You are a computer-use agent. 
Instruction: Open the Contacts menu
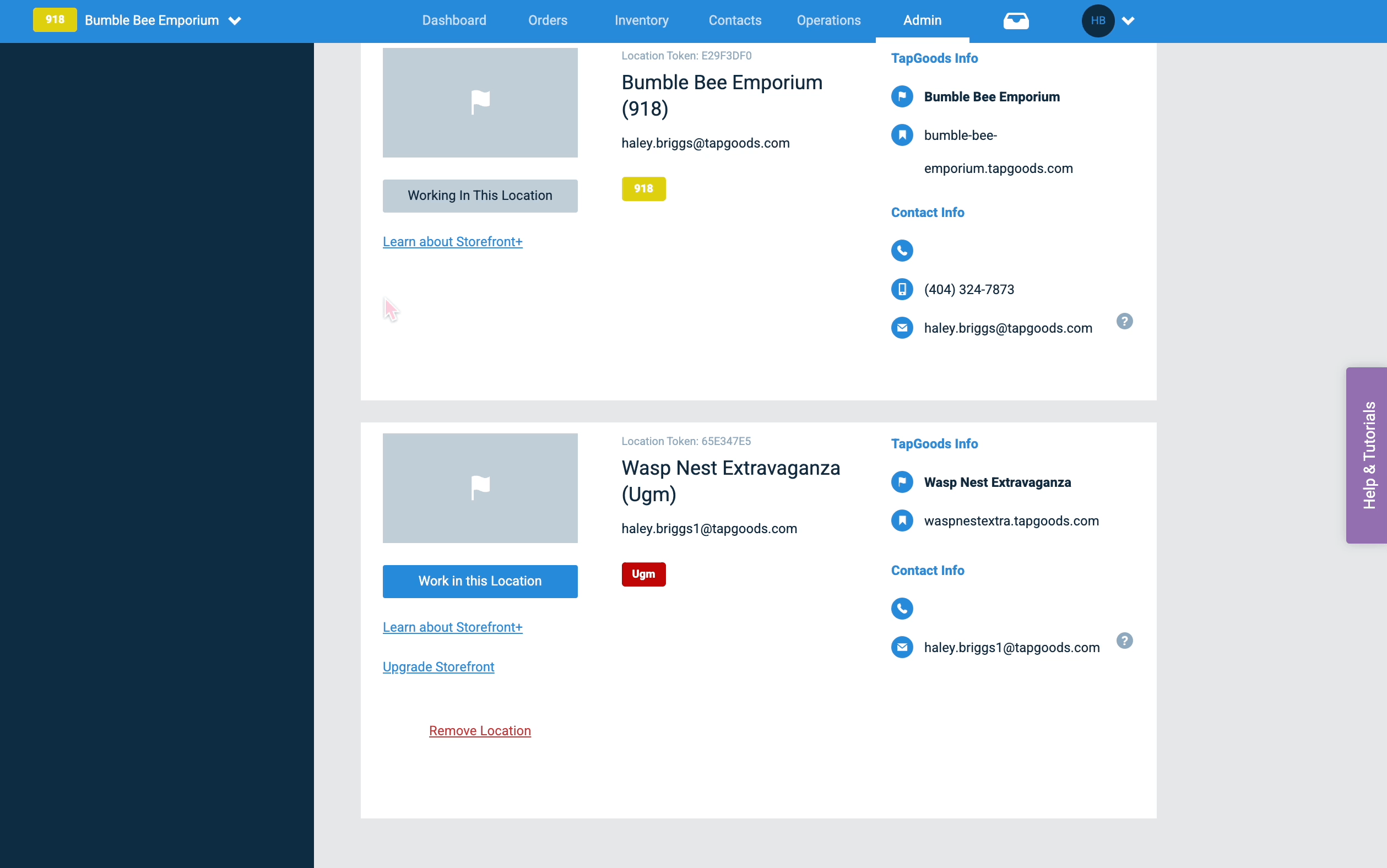coord(735,21)
